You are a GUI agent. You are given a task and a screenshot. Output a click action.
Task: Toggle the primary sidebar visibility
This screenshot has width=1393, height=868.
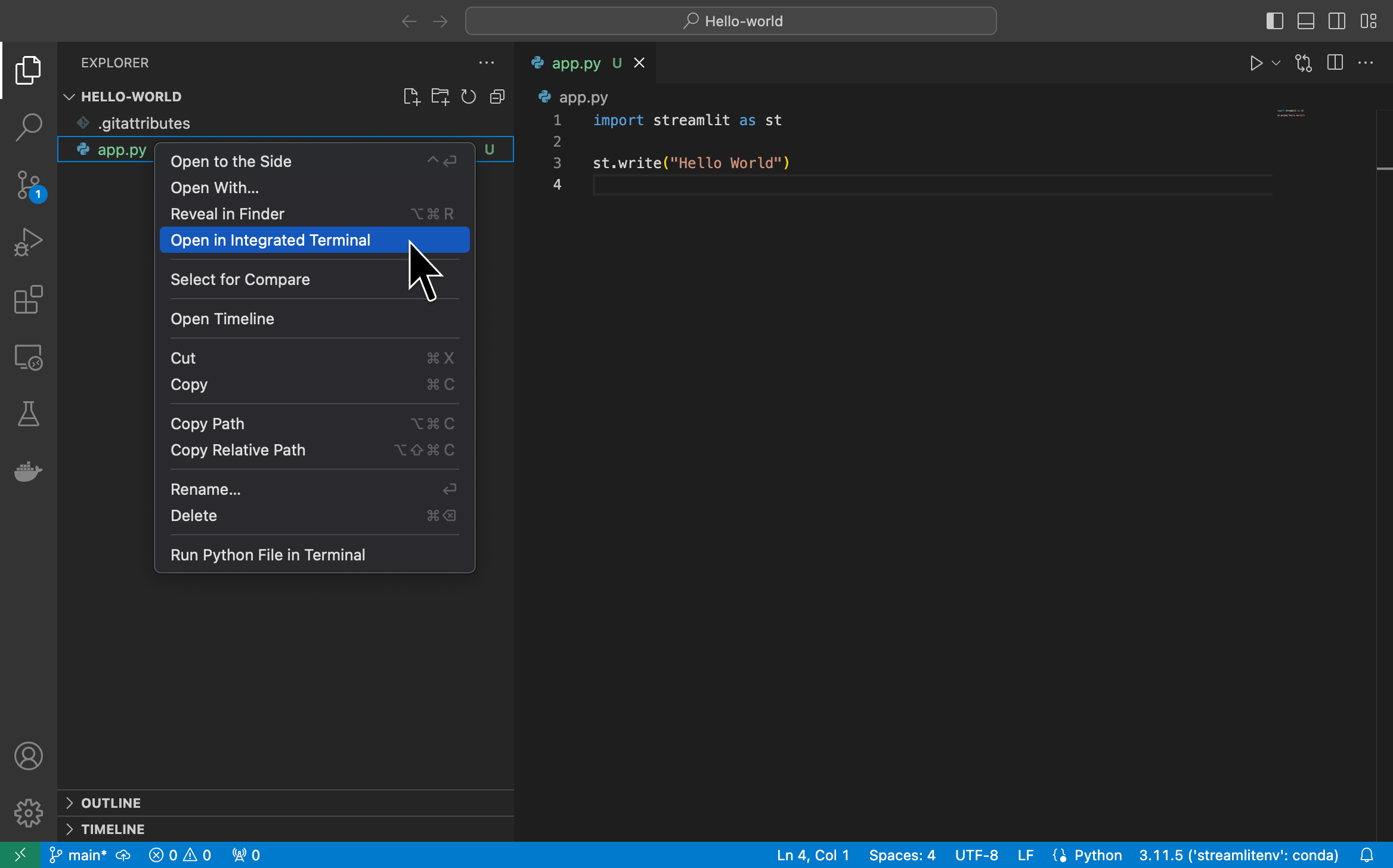1274,20
